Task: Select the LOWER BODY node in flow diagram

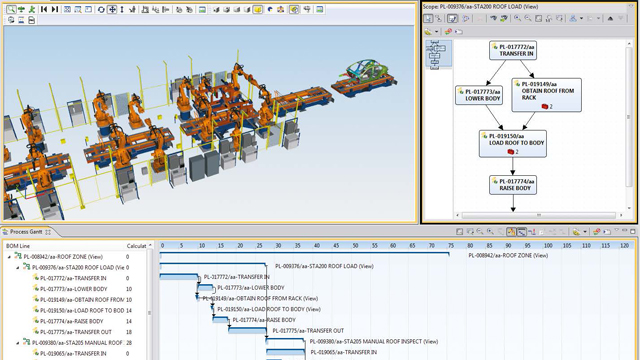Action: [479, 95]
